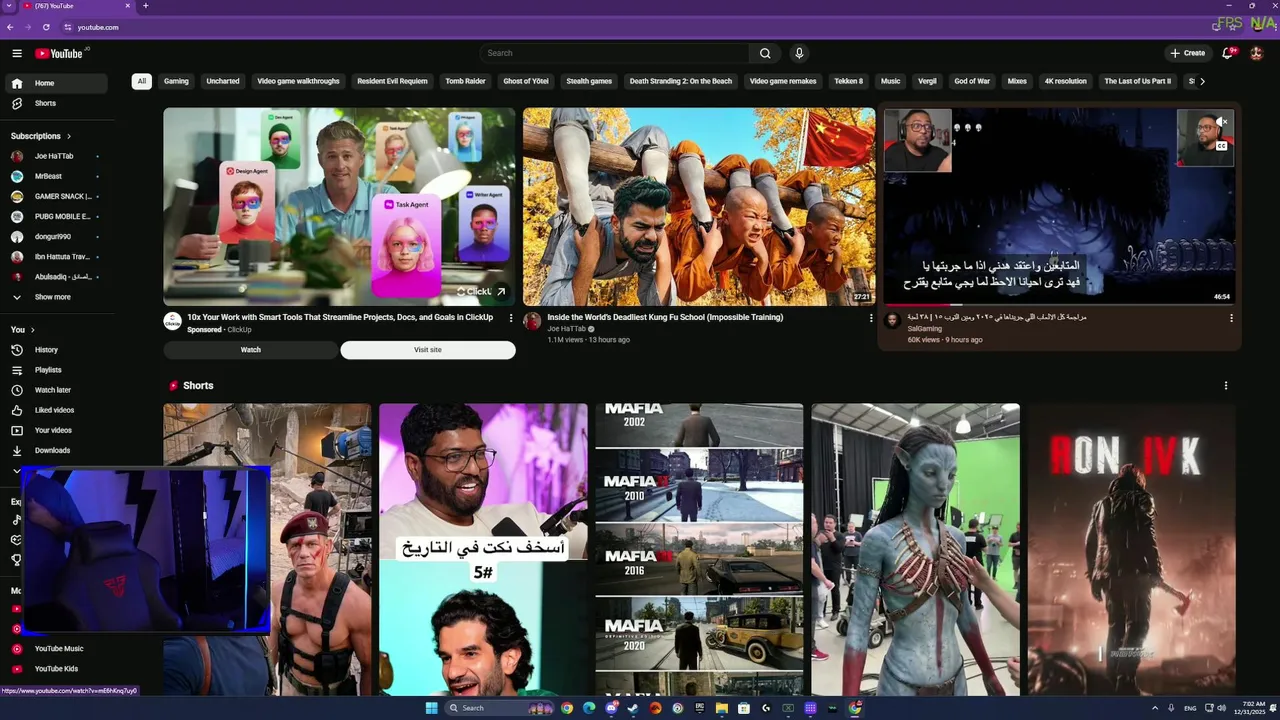Open History in the sidebar
The width and height of the screenshot is (1280, 720).
(58, 350)
